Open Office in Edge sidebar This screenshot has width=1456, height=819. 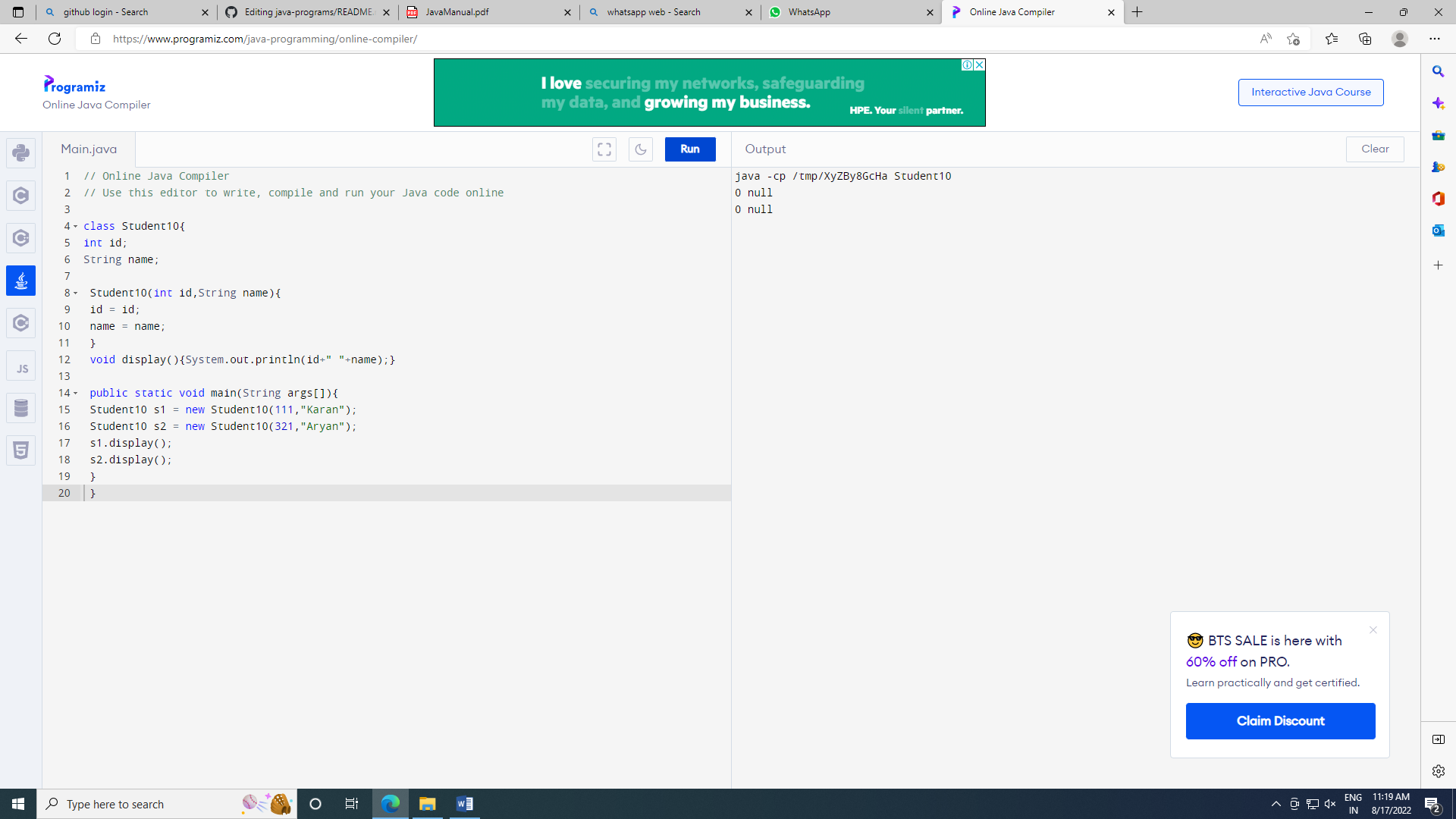pyautogui.click(x=1438, y=199)
